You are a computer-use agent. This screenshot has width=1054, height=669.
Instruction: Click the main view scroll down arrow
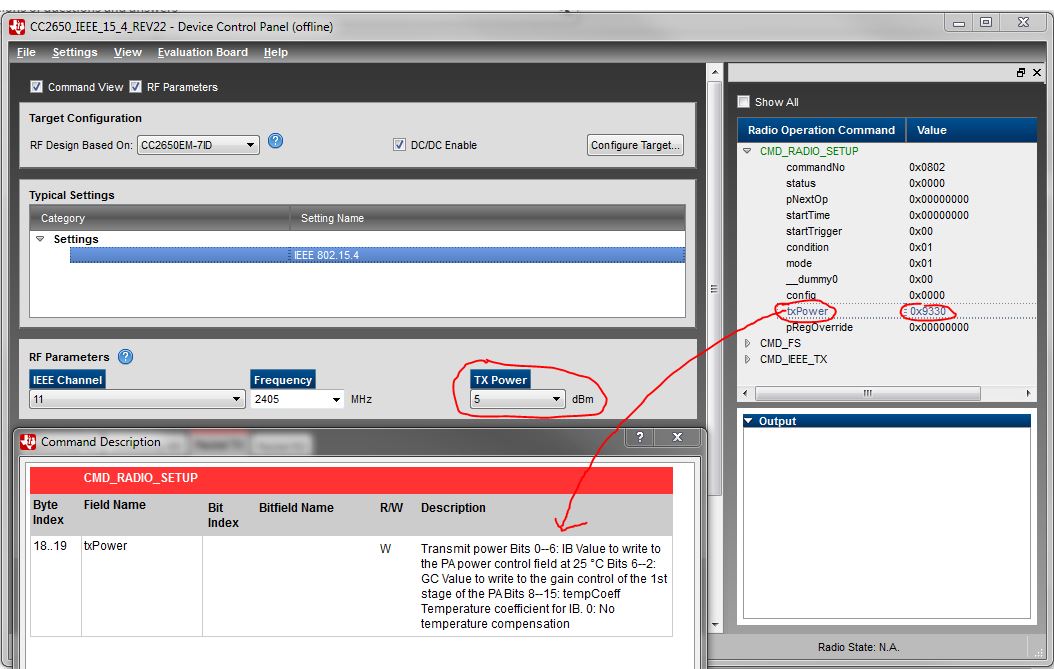[x=715, y=625]
